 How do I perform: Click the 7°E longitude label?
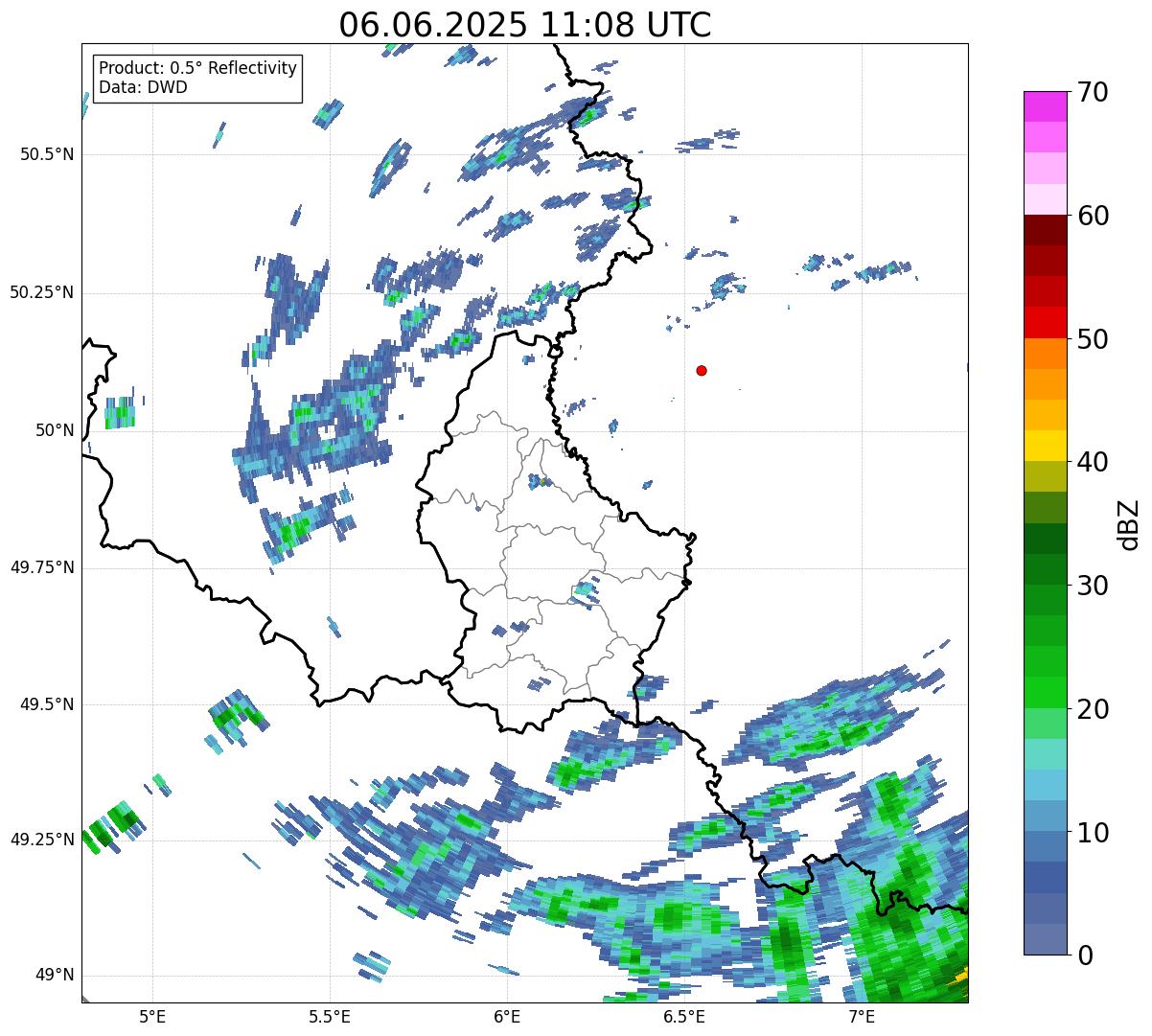(862, 1017)
